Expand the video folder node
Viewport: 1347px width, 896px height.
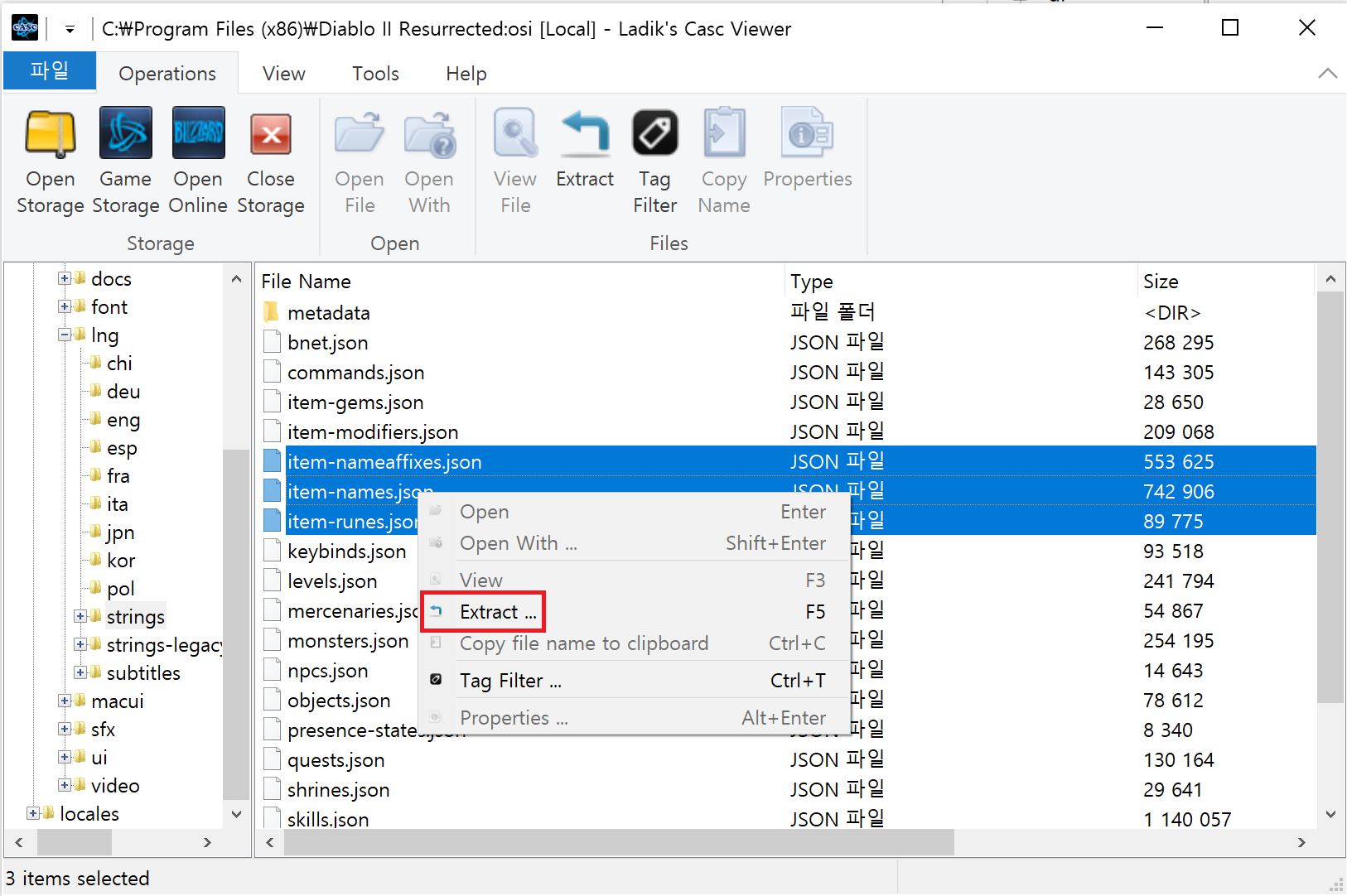(64, 785)
